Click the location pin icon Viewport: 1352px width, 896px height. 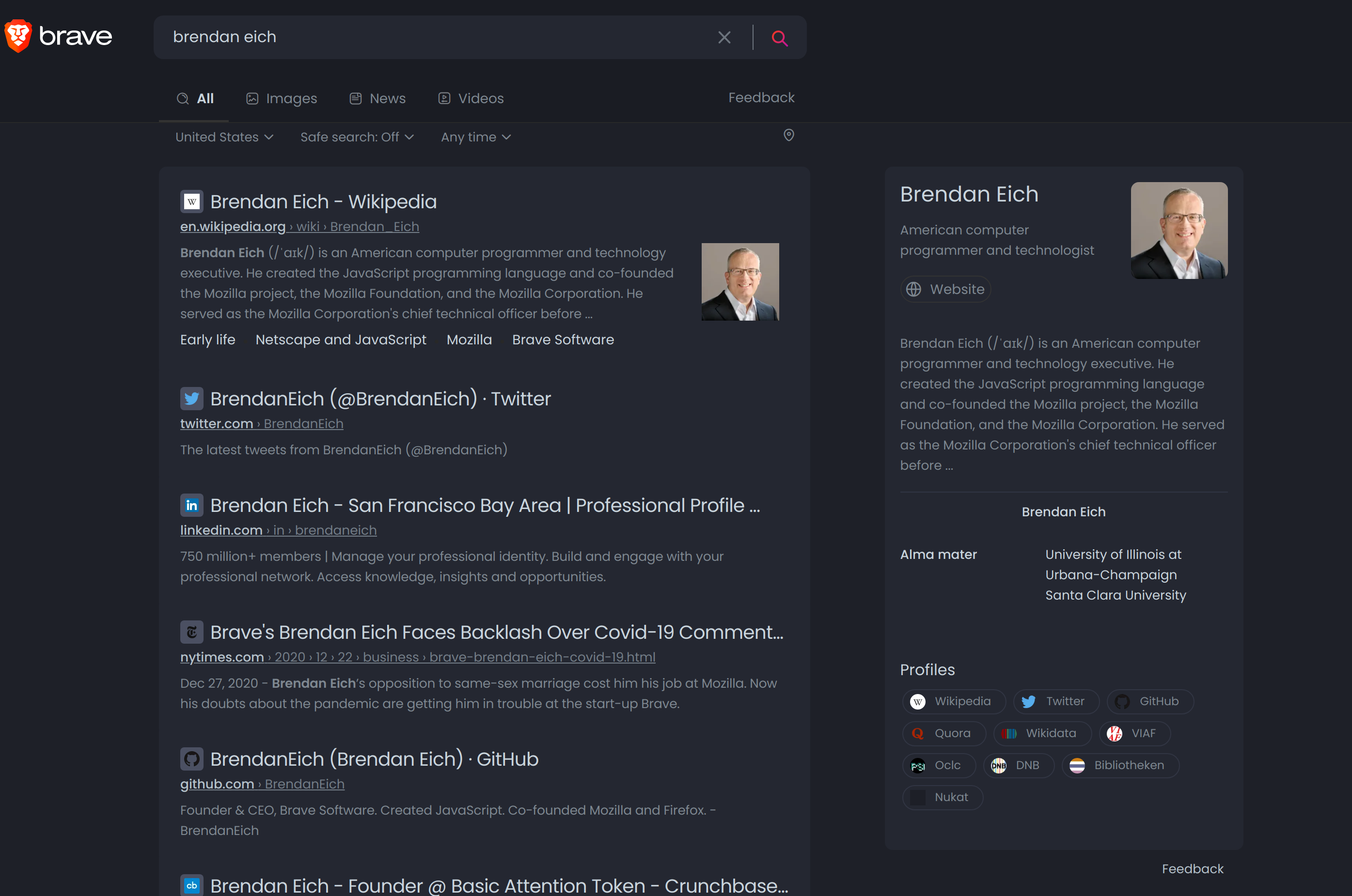point(789,136)
